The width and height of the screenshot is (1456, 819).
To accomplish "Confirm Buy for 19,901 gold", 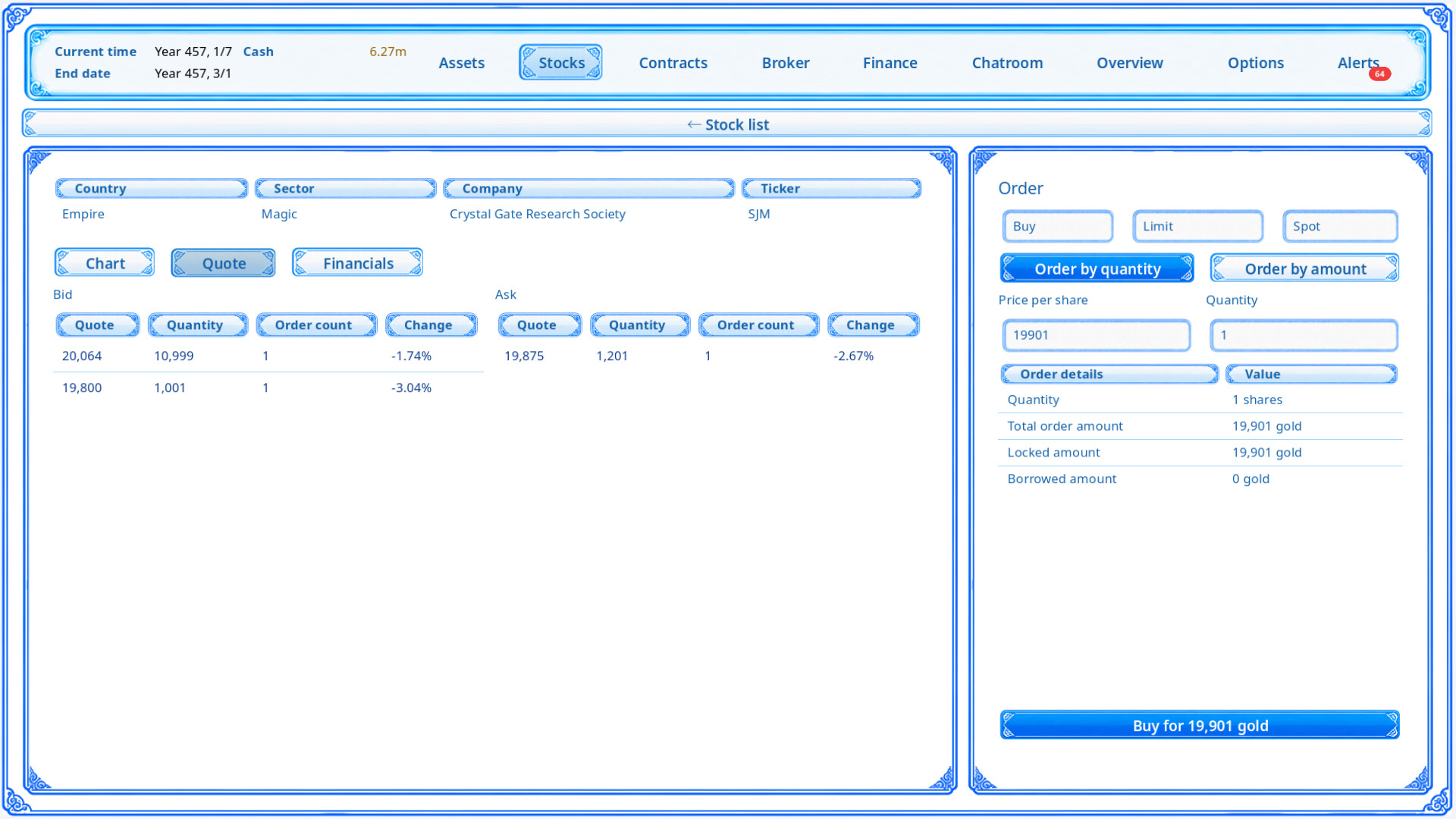I will point(1200,725).
